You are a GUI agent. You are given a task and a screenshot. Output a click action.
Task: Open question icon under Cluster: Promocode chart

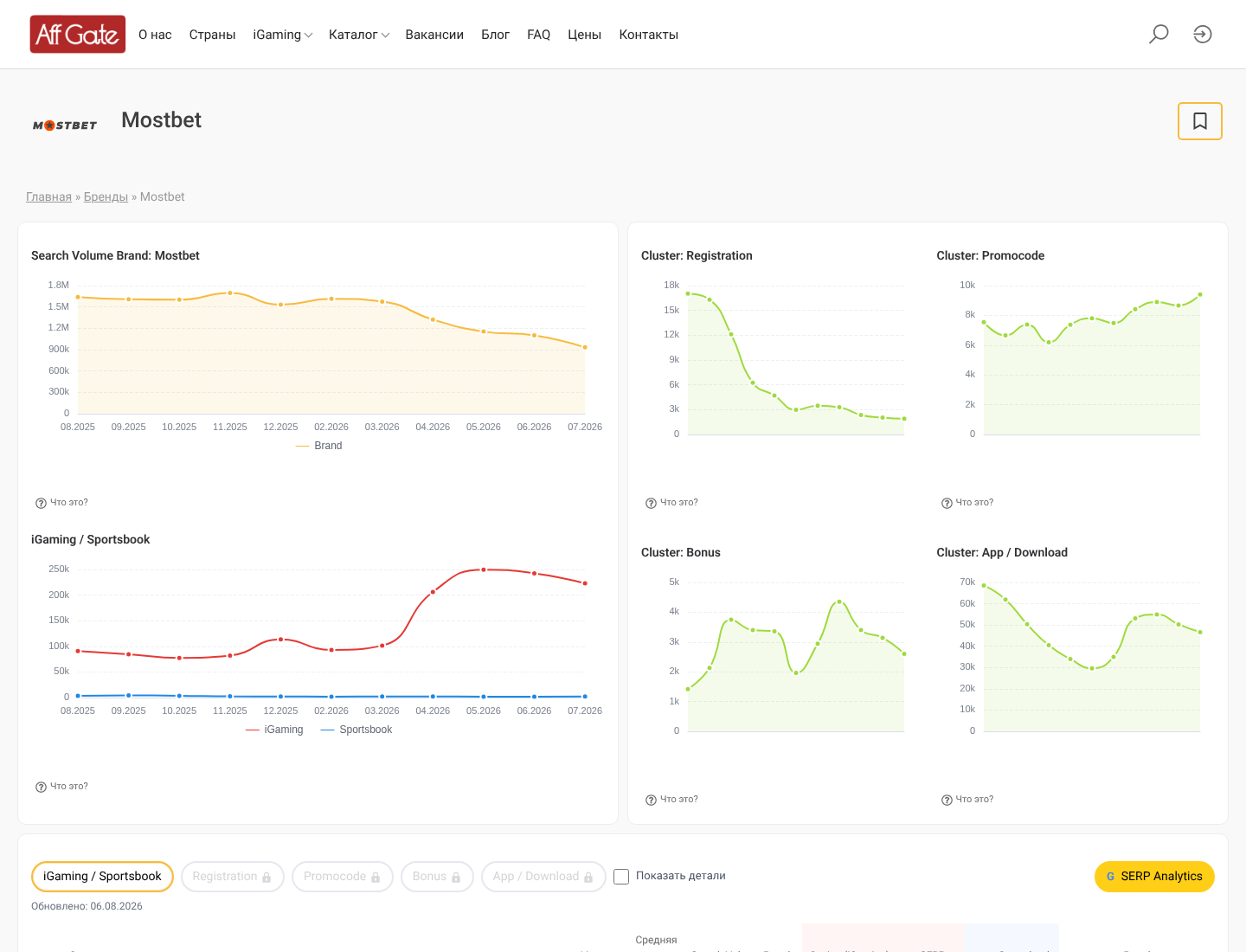coord(947,503)
